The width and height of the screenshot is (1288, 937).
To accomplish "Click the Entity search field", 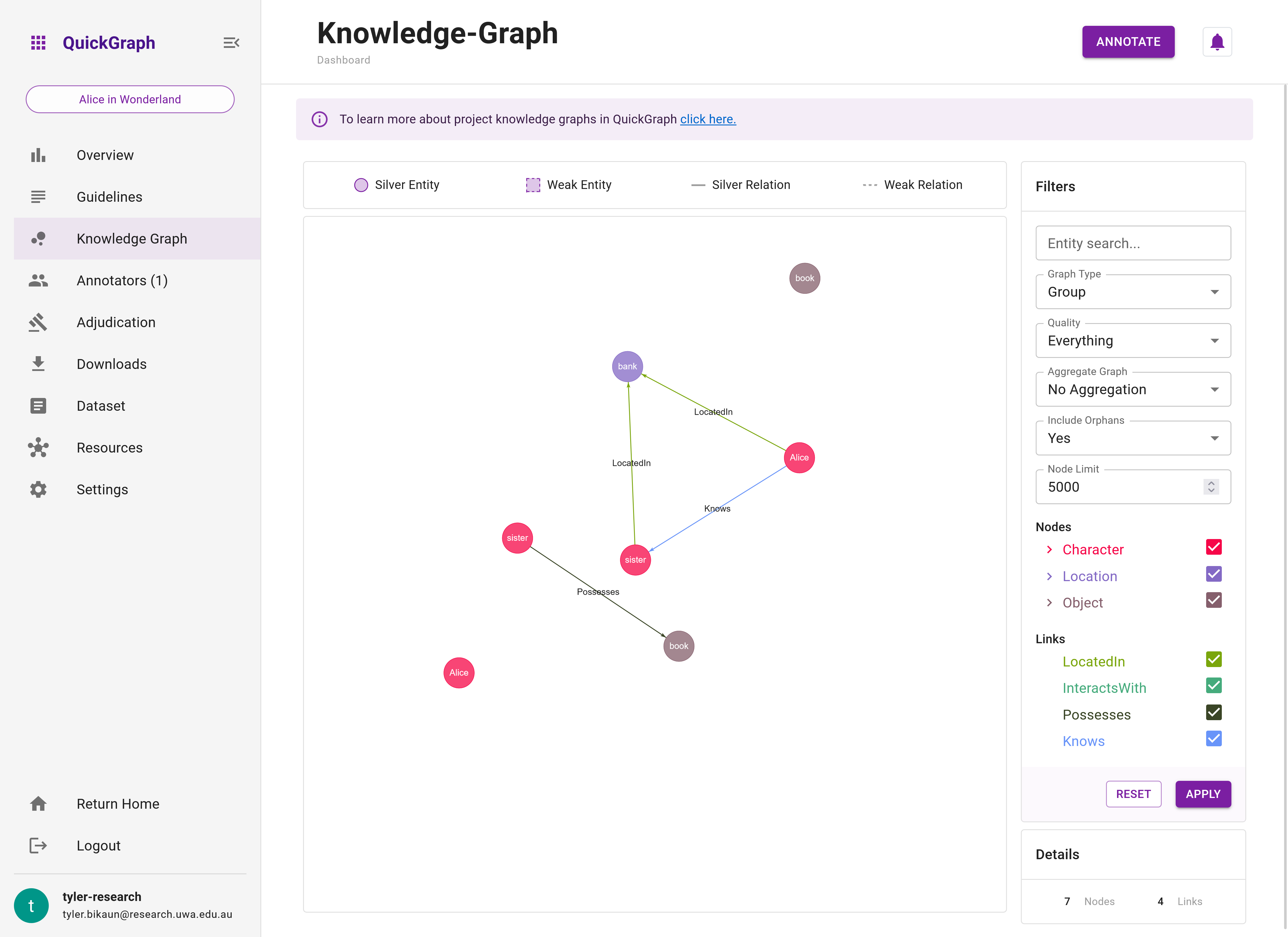I will point(1132,243).
